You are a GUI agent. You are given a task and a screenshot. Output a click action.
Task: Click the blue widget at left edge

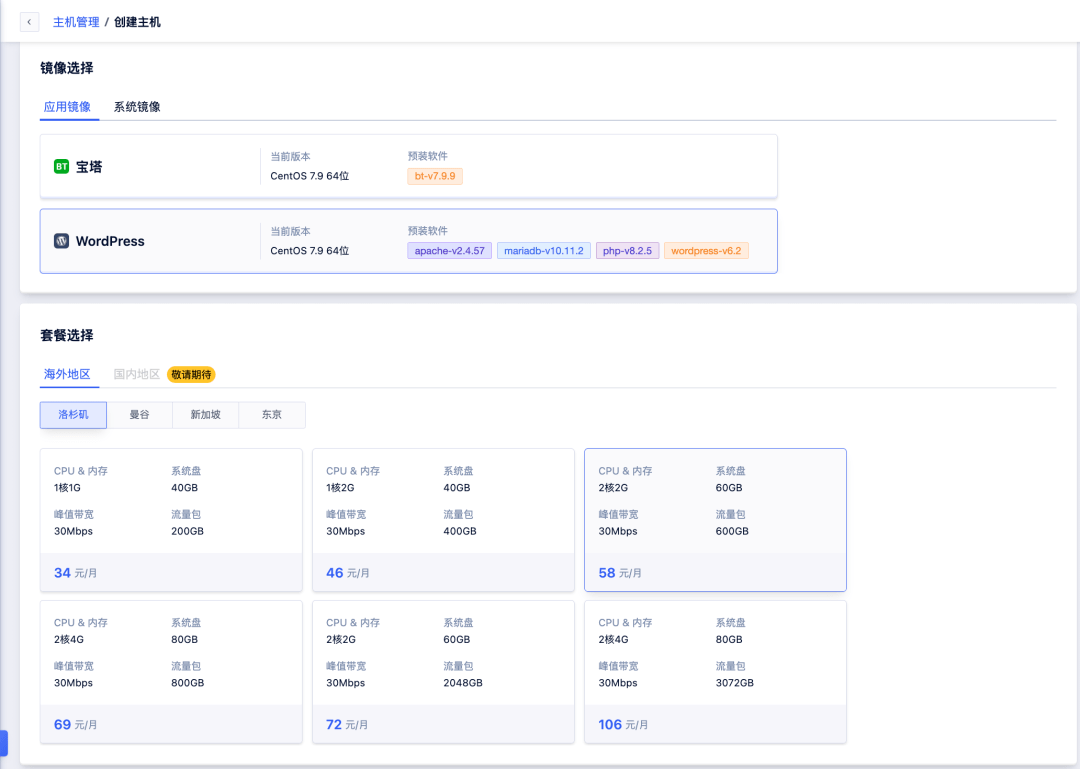coord(4,743)
